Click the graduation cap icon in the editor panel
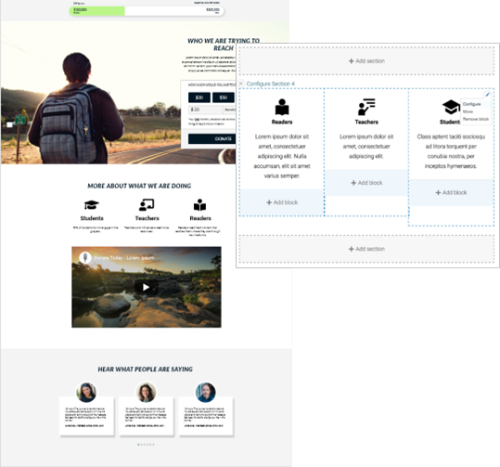This screenshot has height=467, width=500. (451, 107)
